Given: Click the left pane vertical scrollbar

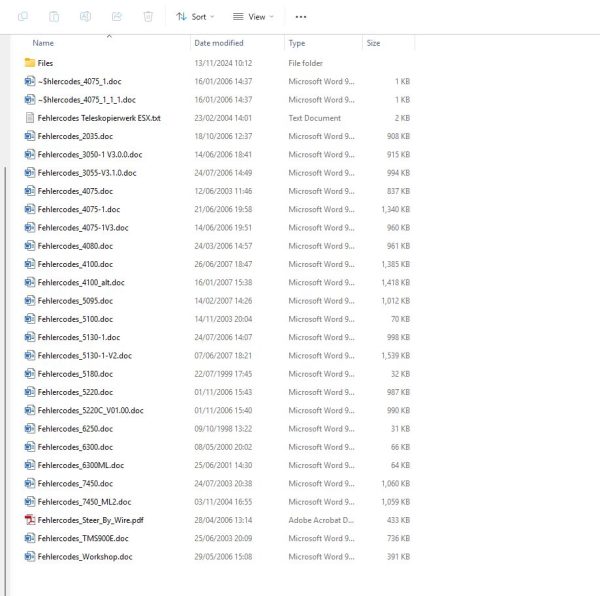Looking at the screenshot, I should [x=5, y=381].
